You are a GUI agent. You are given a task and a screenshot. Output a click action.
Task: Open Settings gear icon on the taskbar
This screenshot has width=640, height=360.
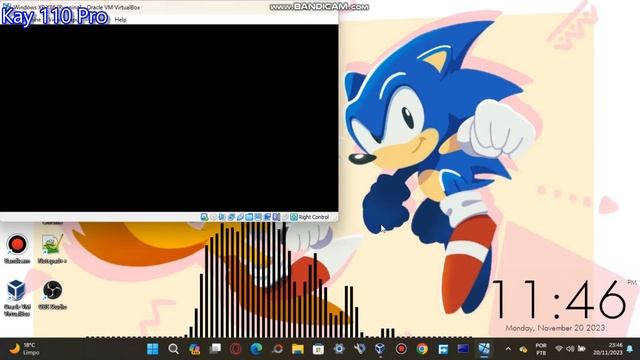coord(339,349)
